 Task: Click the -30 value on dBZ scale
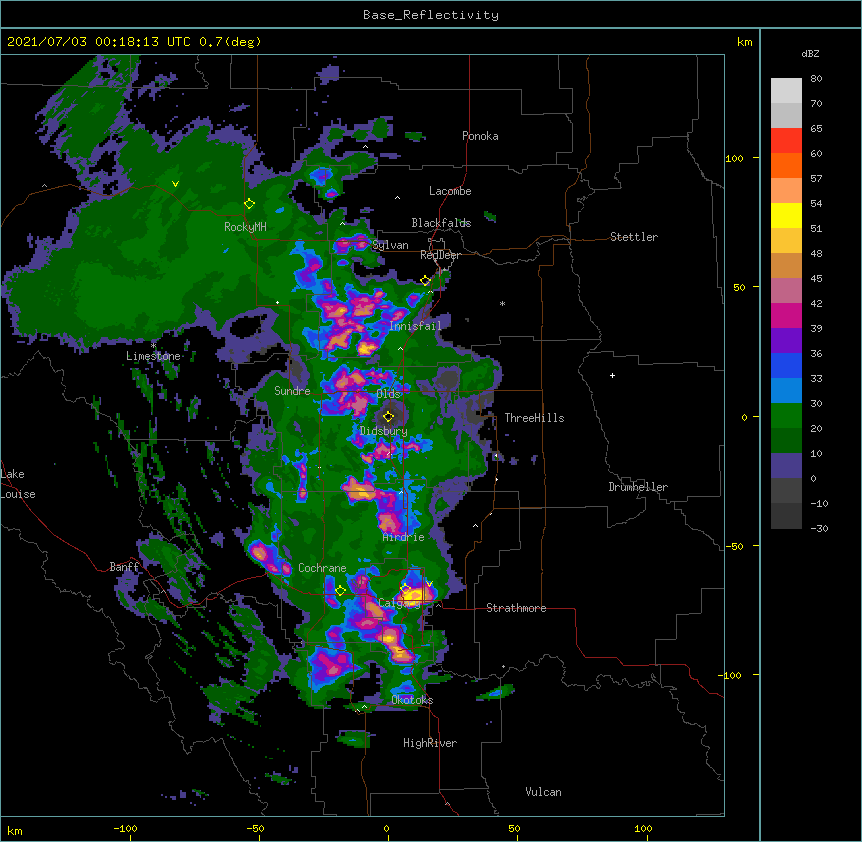coord(819,528)
